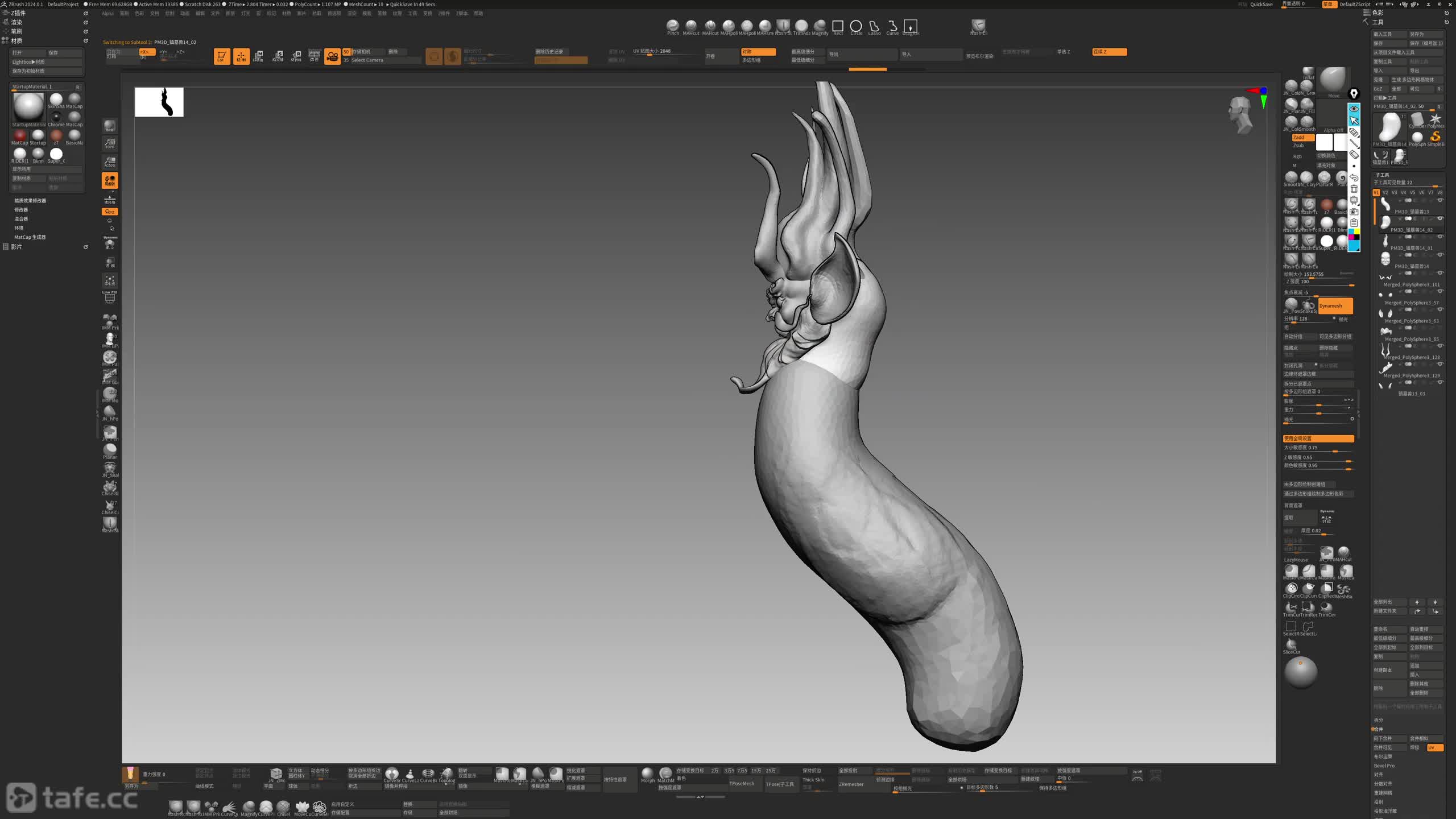Expand the MatCap 生成器 section
The width and height of the screenshot is (1456, 819).
point(30,237)
